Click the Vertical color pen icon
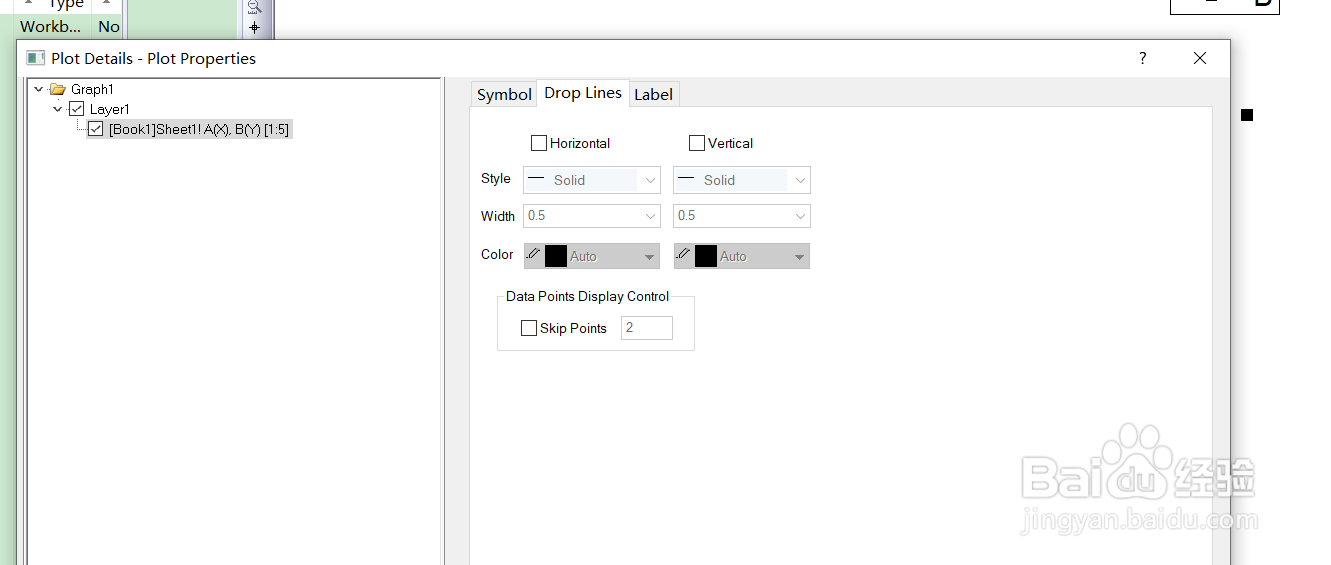 pos(683,255)
